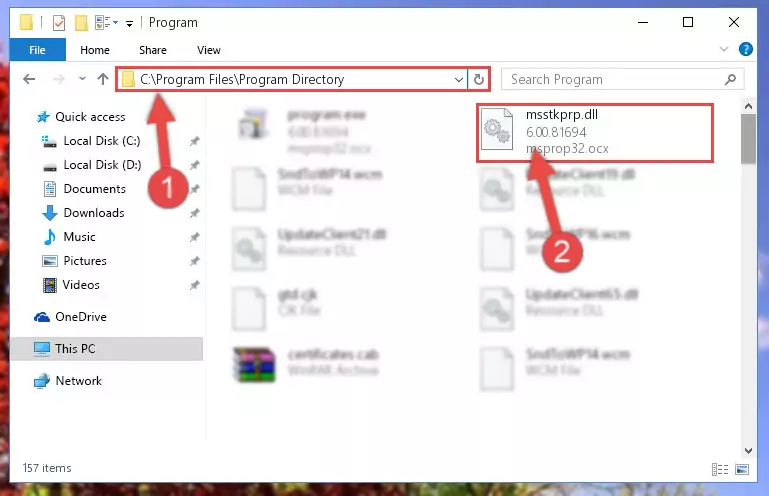Switch to the Home ribbon tab
The height and width of the screenshot is (496, 769).
pos(95,50)
